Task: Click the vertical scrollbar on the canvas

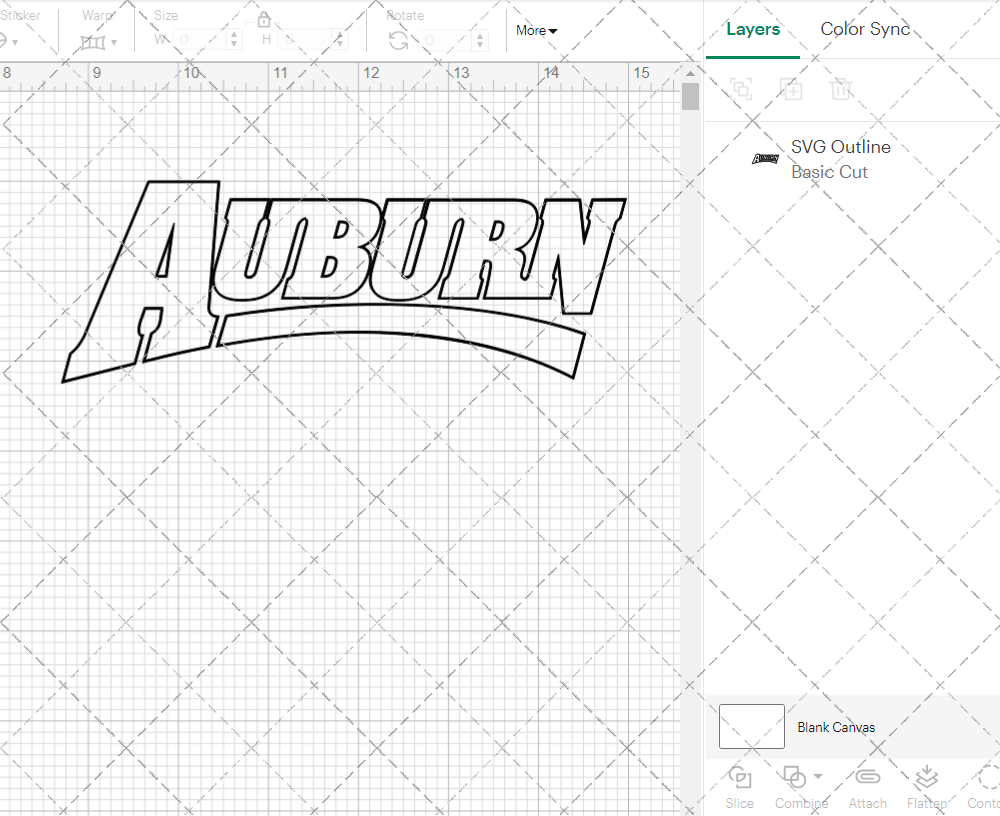Action: [689, 95]
